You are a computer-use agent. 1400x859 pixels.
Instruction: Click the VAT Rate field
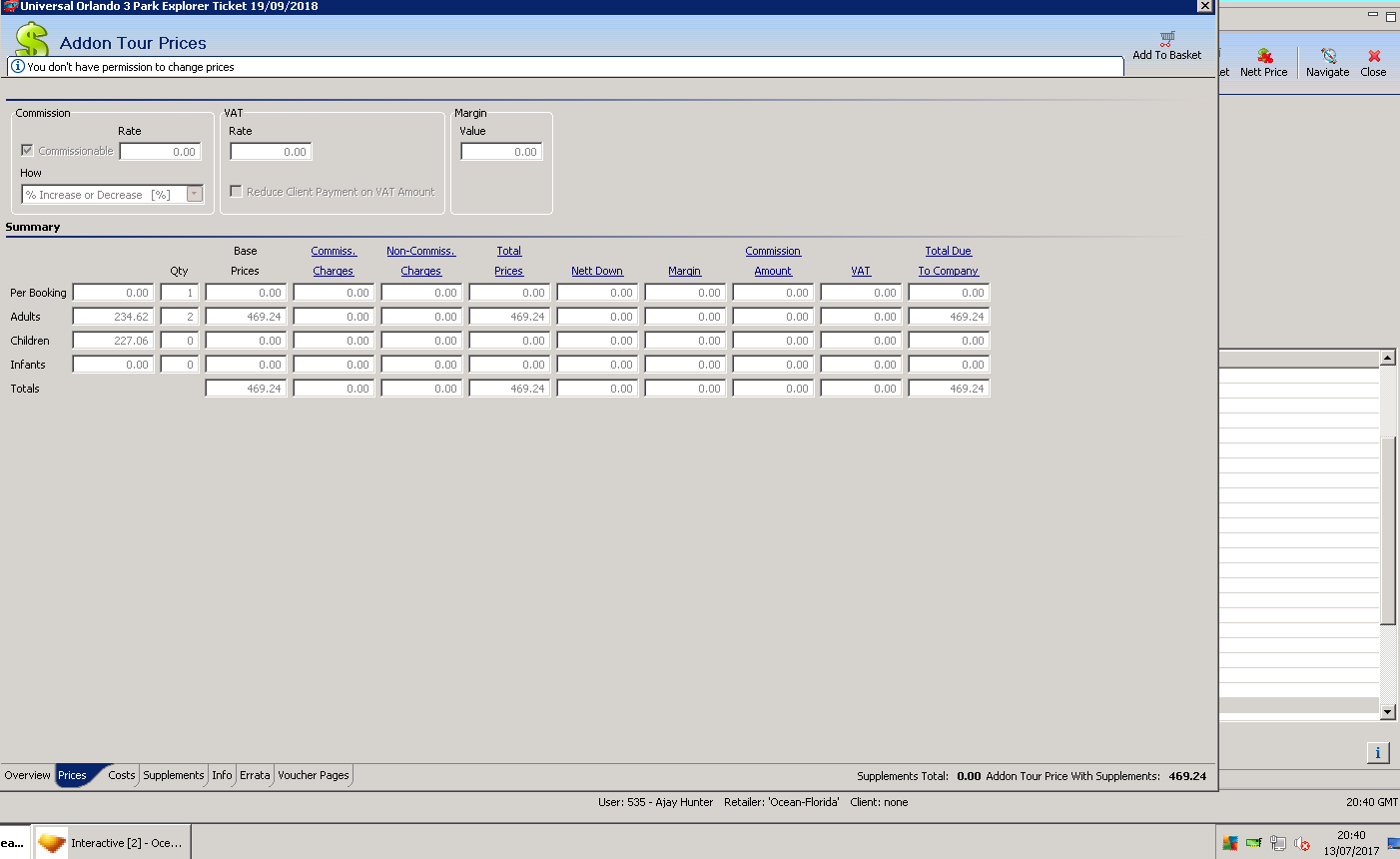tap(272, 152)
